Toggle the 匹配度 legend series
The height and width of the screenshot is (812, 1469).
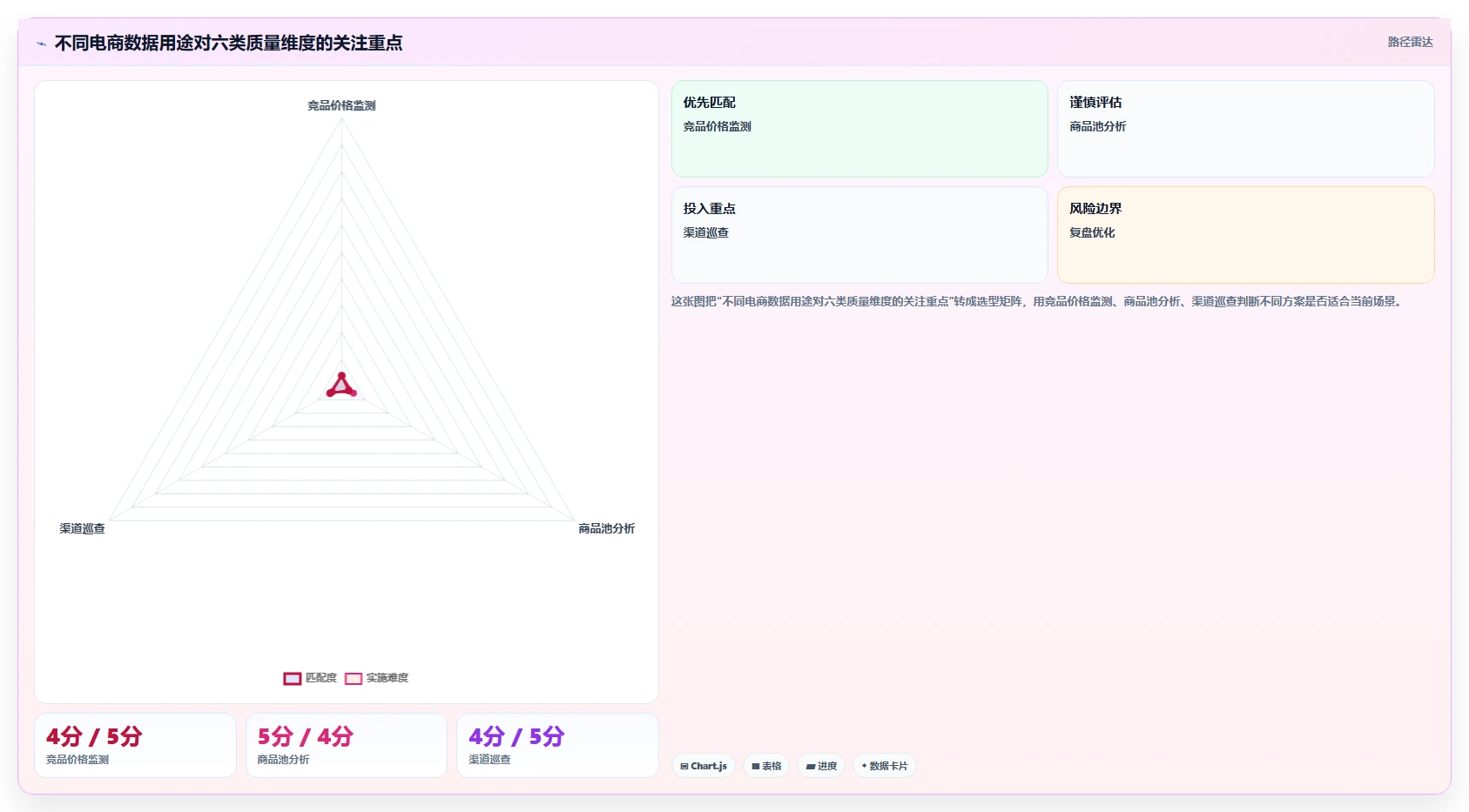pyautogui.click(x=310, y=678)
